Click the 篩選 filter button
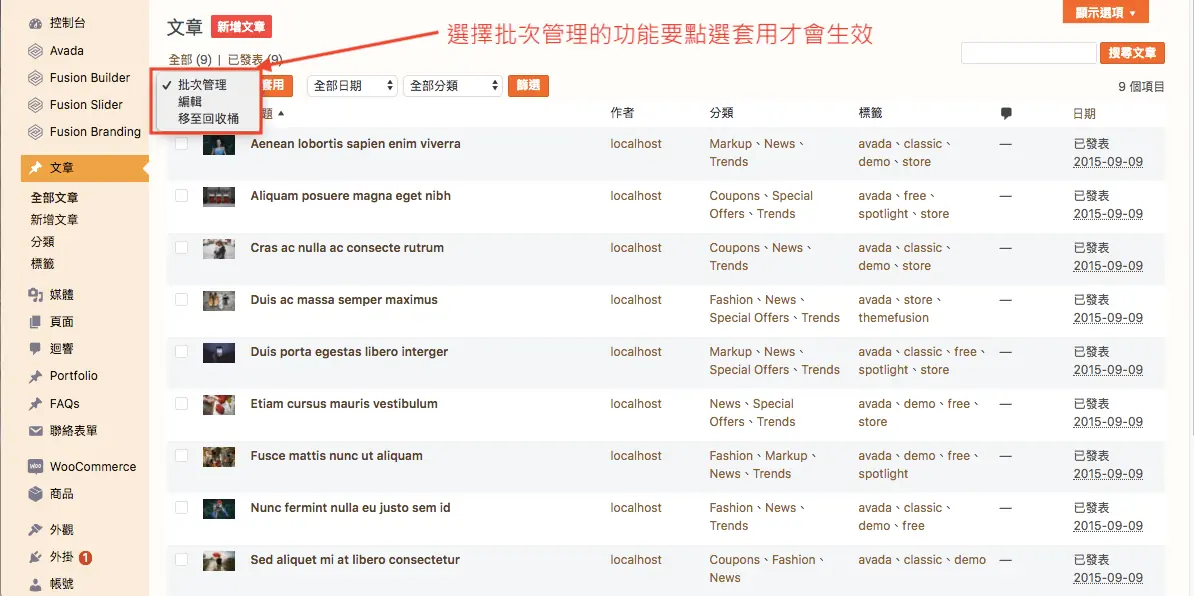This screenshot has width=1194, height=596. (x=528, y=86)
